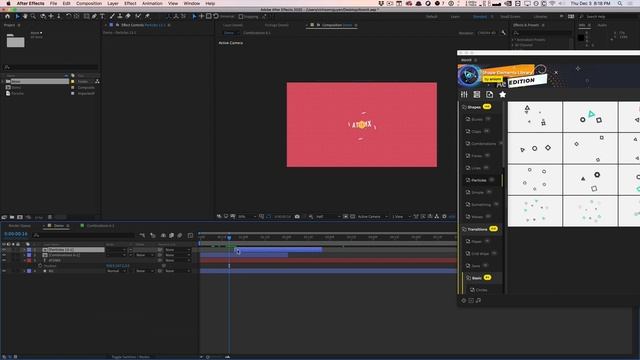Select the Clone Stamp tool

[x=120, y=16]
